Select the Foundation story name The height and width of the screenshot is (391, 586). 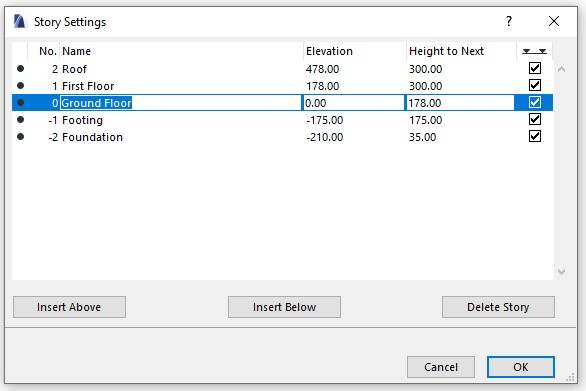pyautogui.click(x=92, y=137)
